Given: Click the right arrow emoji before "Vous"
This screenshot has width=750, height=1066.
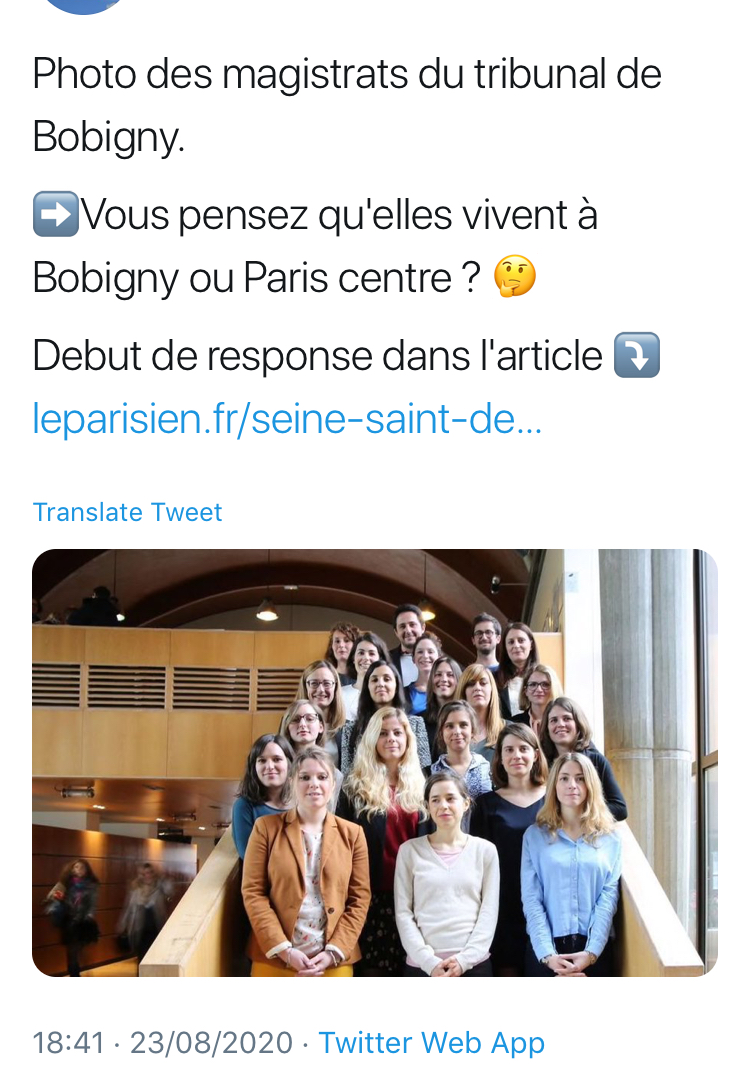Looking at the screenshot, I should coord(56,215).
